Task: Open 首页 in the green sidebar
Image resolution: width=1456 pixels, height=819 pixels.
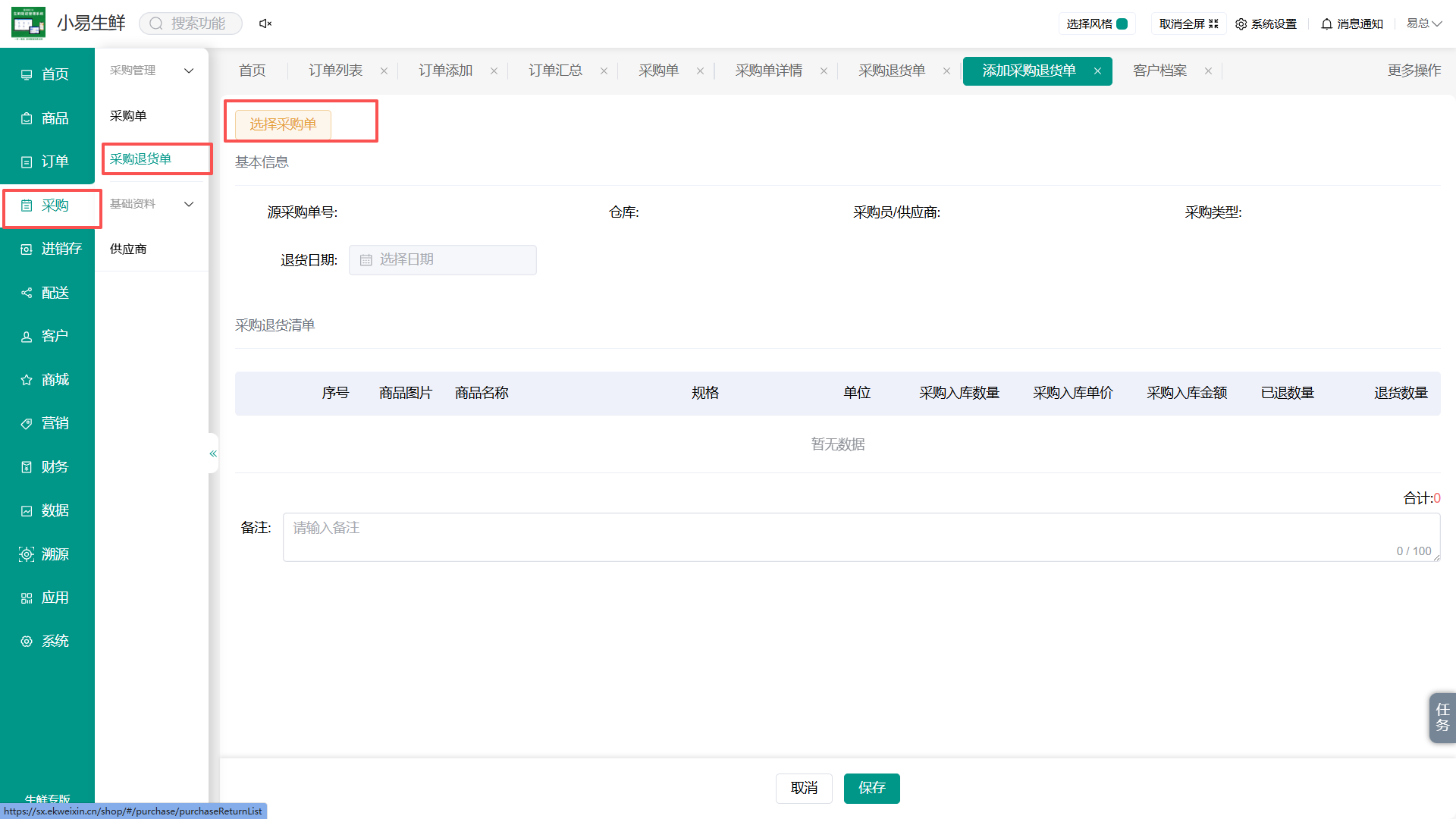Action: coord(45,74)
